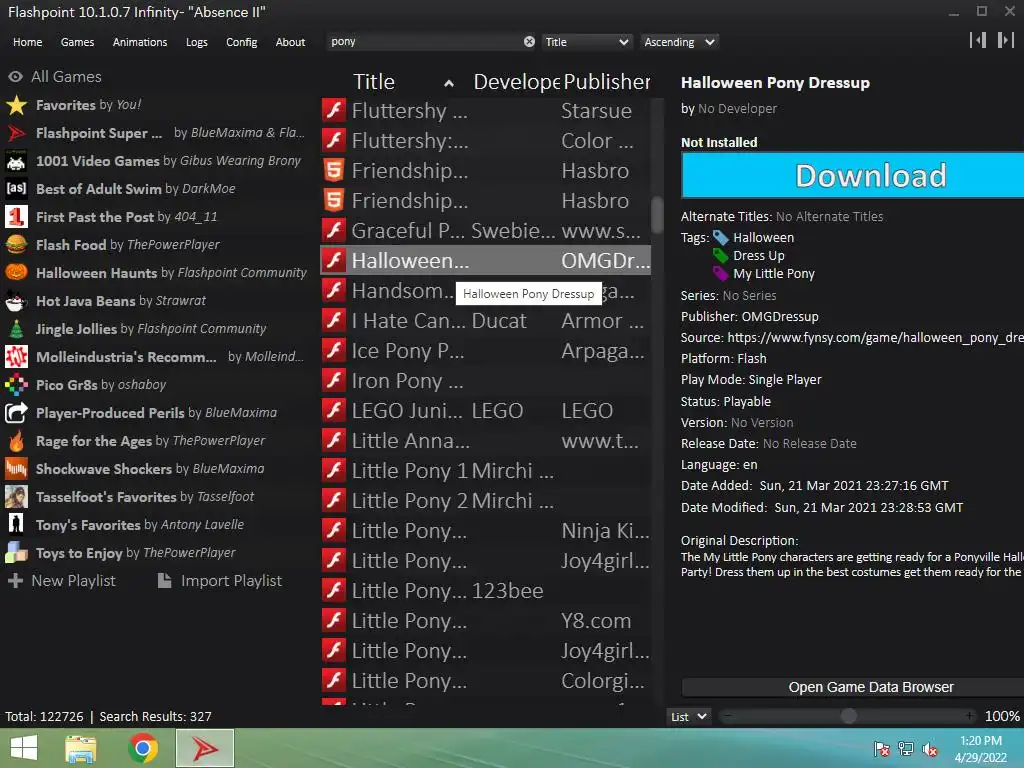Viewport: 1024px width, 768px height.
Task: Open the Player-Produced Perils icon
Action: tap(16, 413)
